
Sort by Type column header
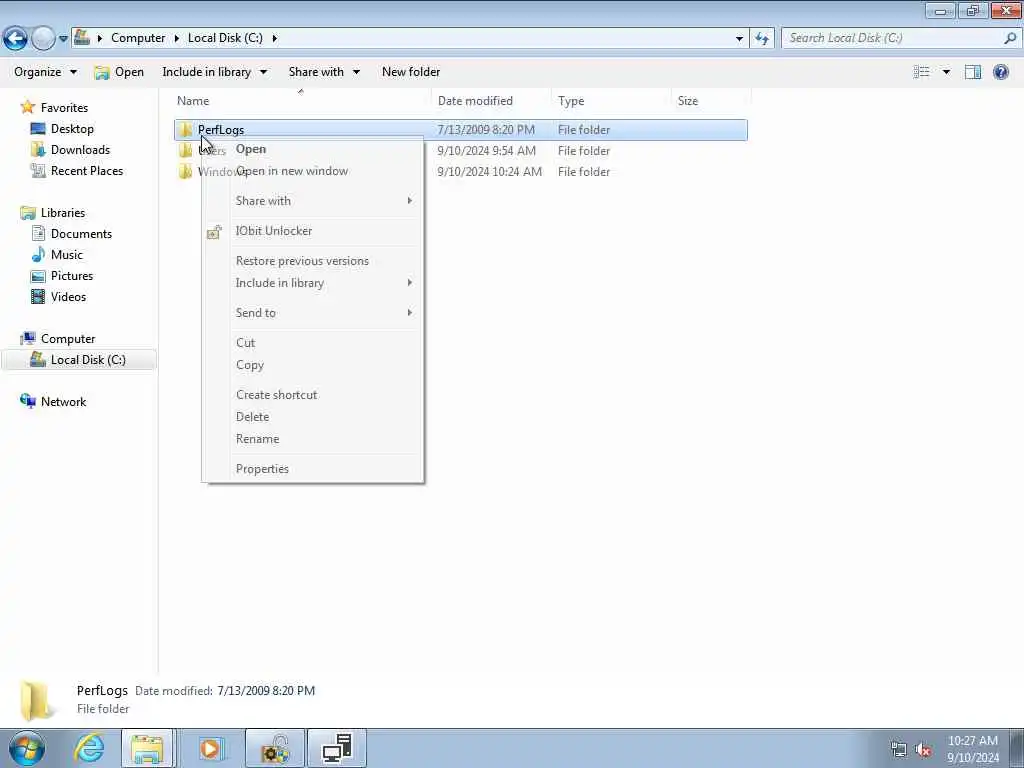(571, 101)
